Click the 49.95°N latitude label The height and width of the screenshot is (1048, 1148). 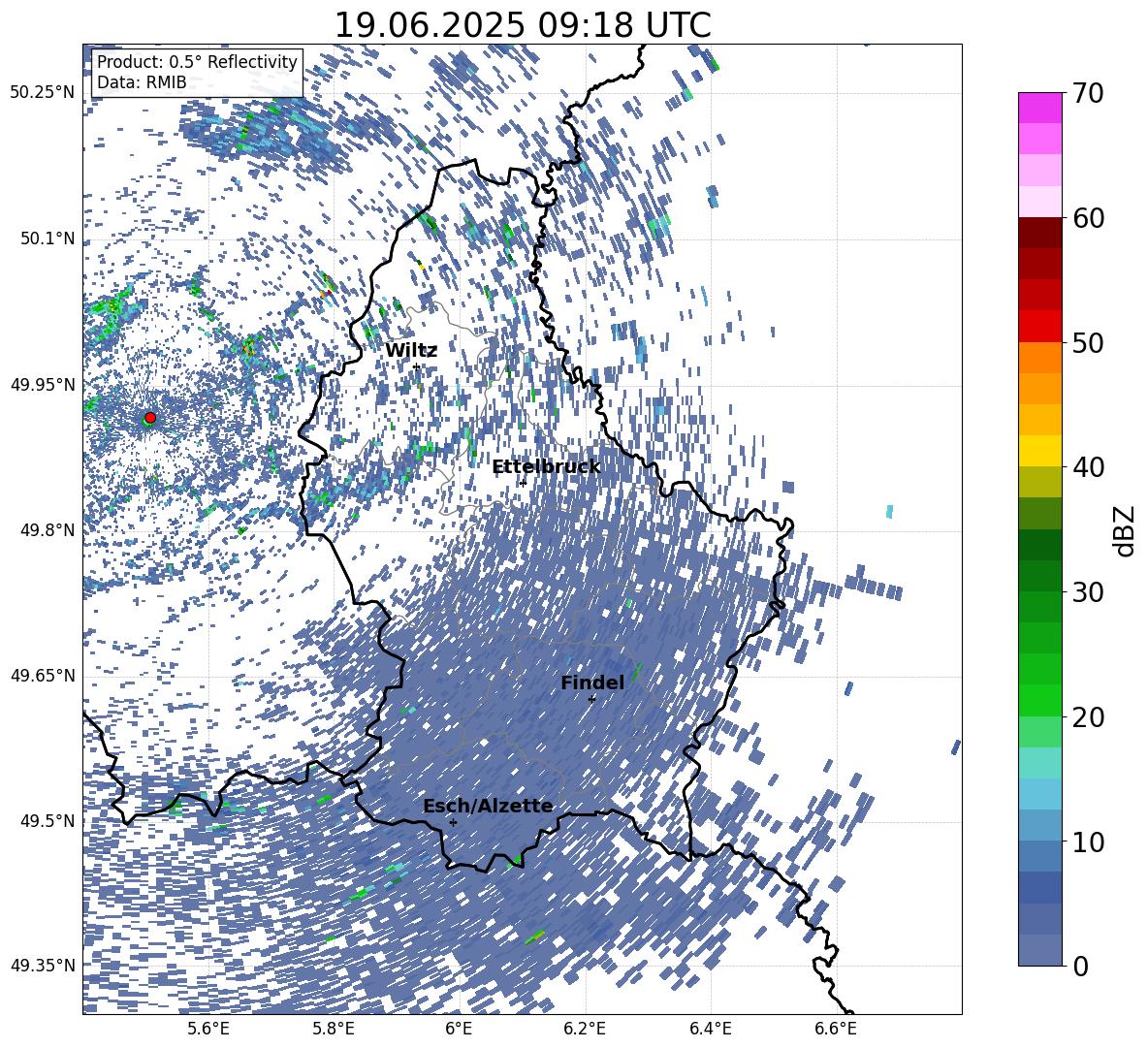tap(43, 385)
